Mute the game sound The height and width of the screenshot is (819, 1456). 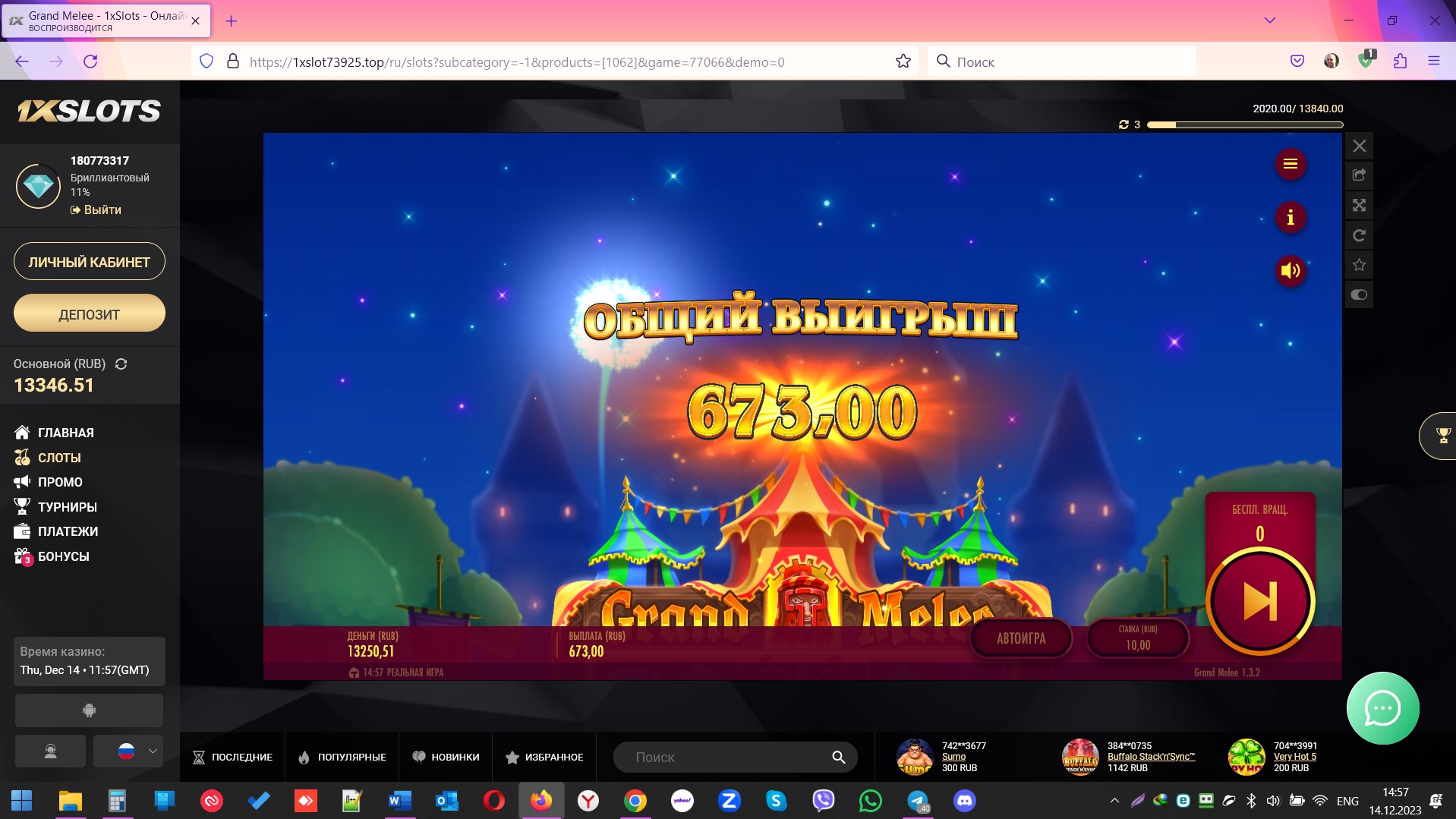(x=1290, y=271)
